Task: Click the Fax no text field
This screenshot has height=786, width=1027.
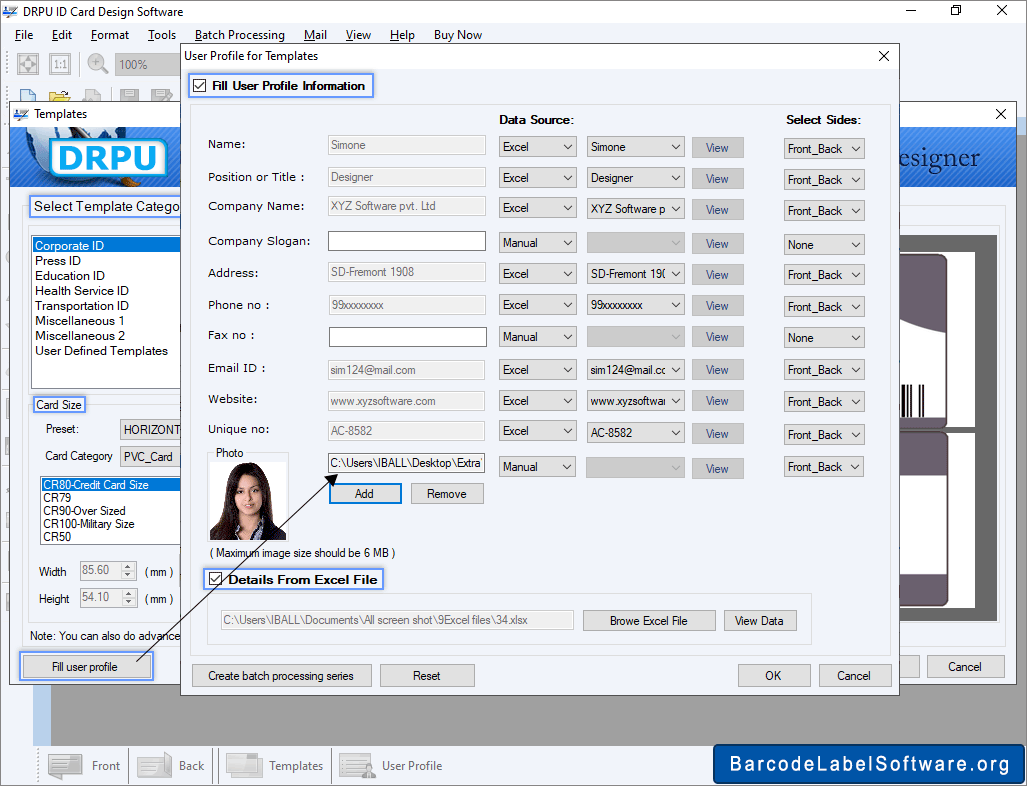Action: pyautogui.click(x=407, y=337)
